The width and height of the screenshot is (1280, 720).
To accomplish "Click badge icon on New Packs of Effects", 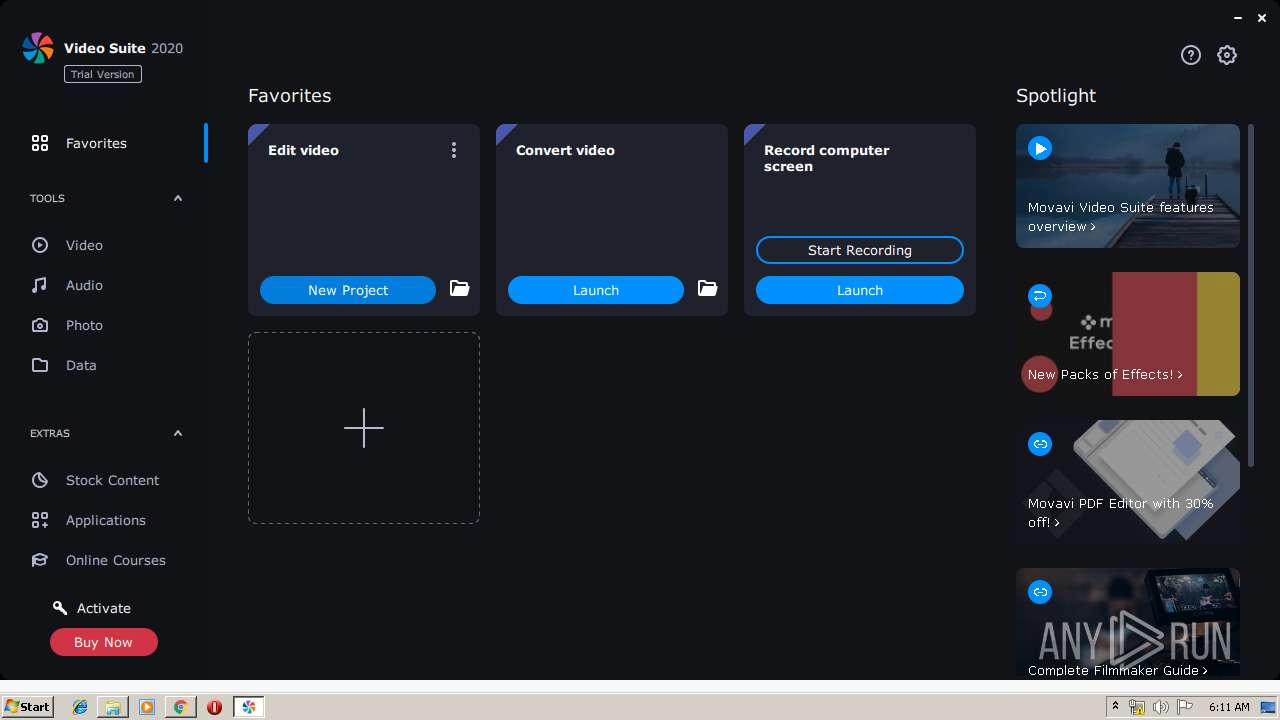I will coord(1040,296).
